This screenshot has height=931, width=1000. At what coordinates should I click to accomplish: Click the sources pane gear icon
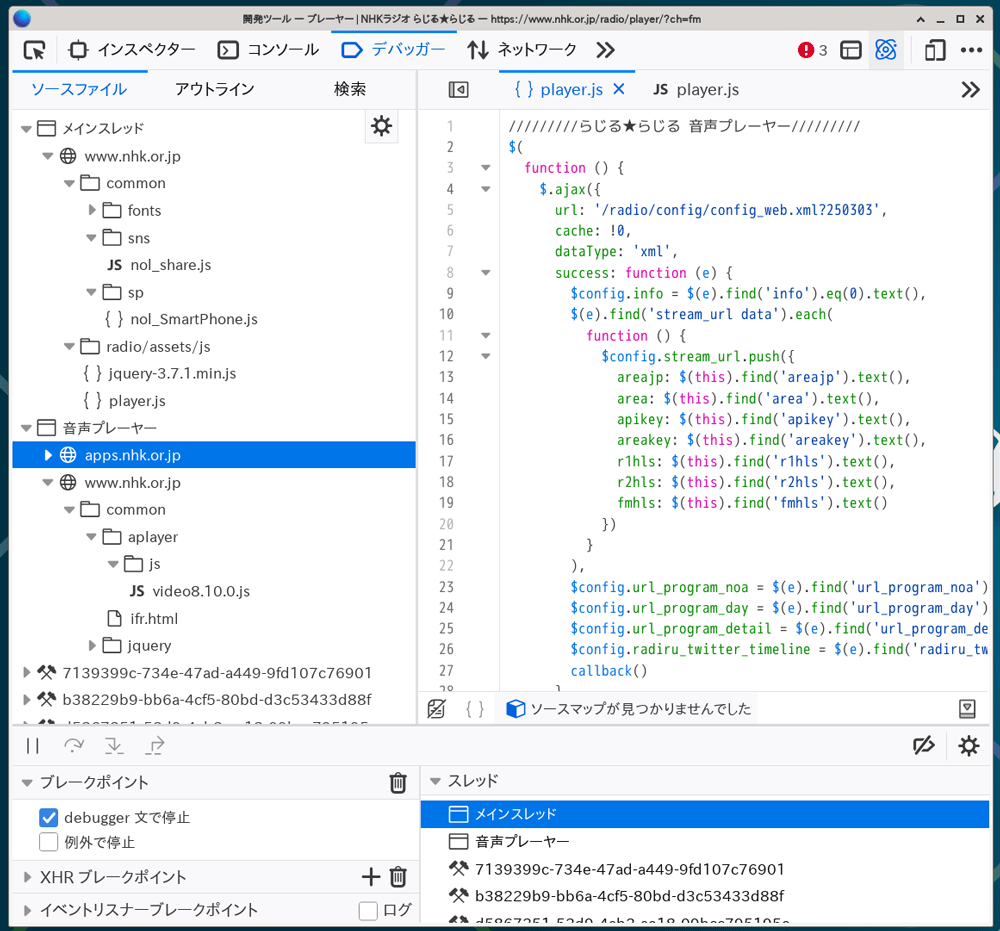pyautogui.click(x=381, y=126)
